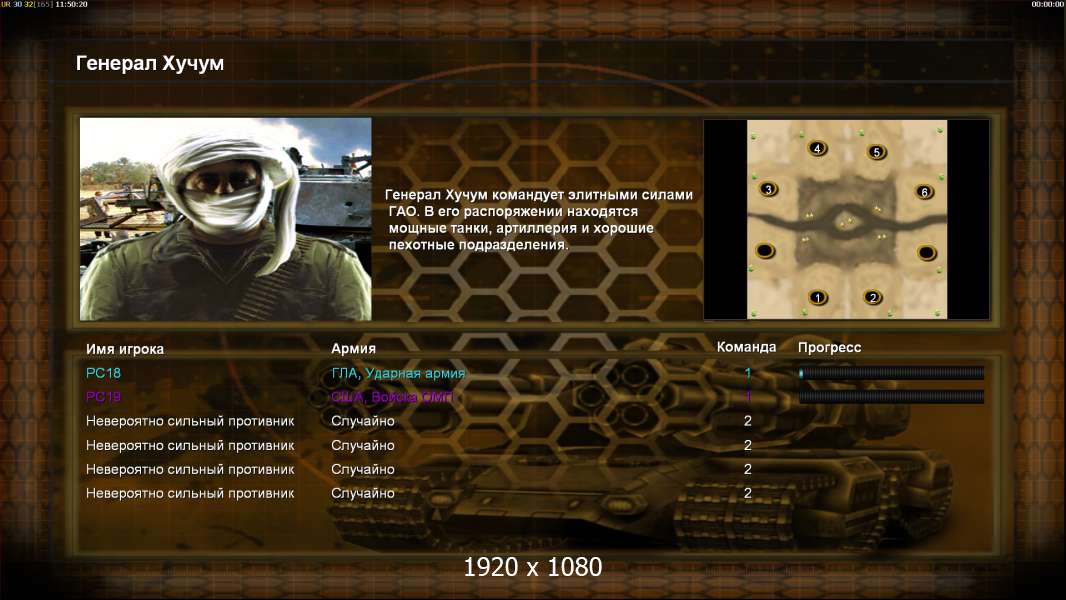
Task: Click the "Прогресс" column header
Action: click(x=829, y=347)
